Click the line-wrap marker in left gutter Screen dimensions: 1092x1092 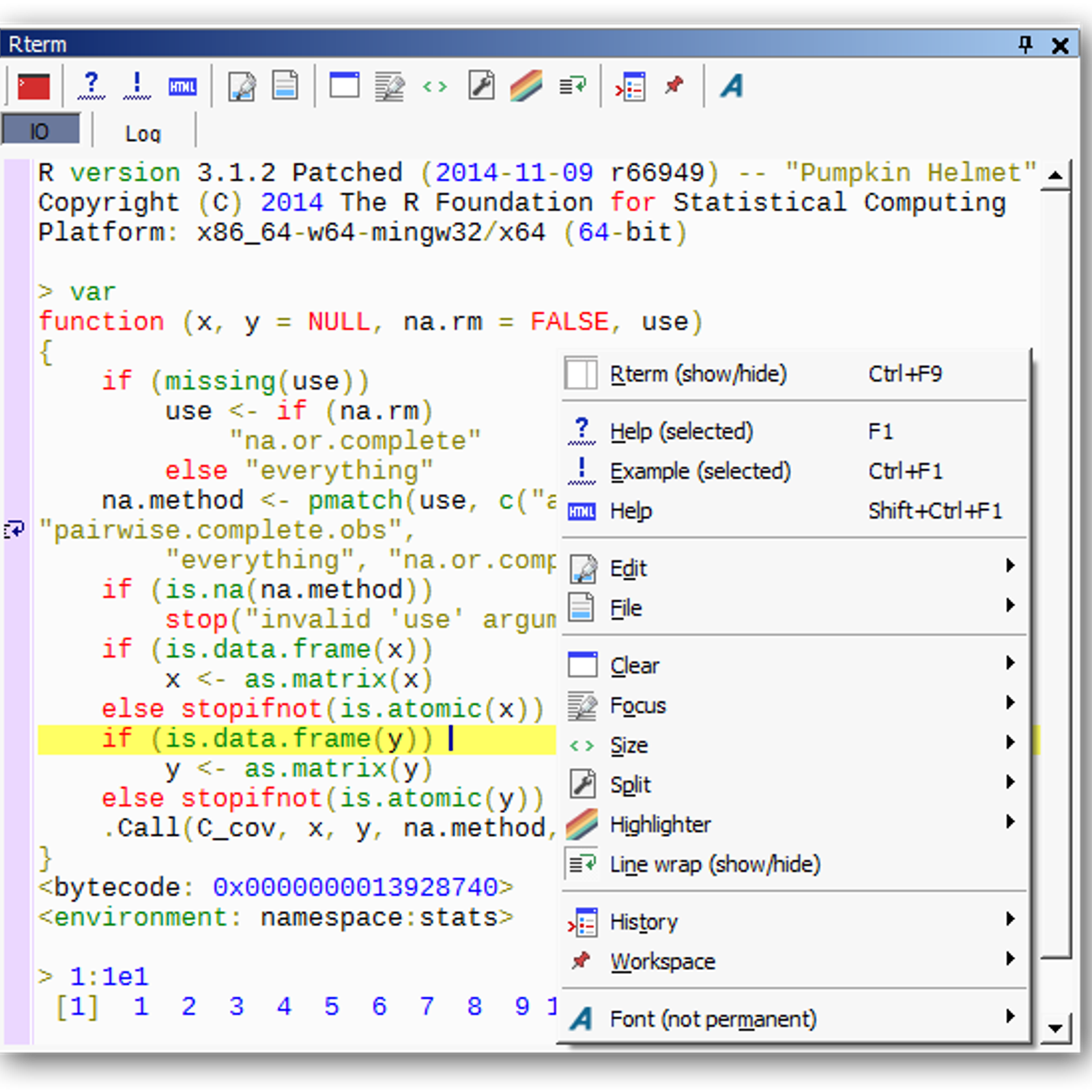[x=14, y=530]
